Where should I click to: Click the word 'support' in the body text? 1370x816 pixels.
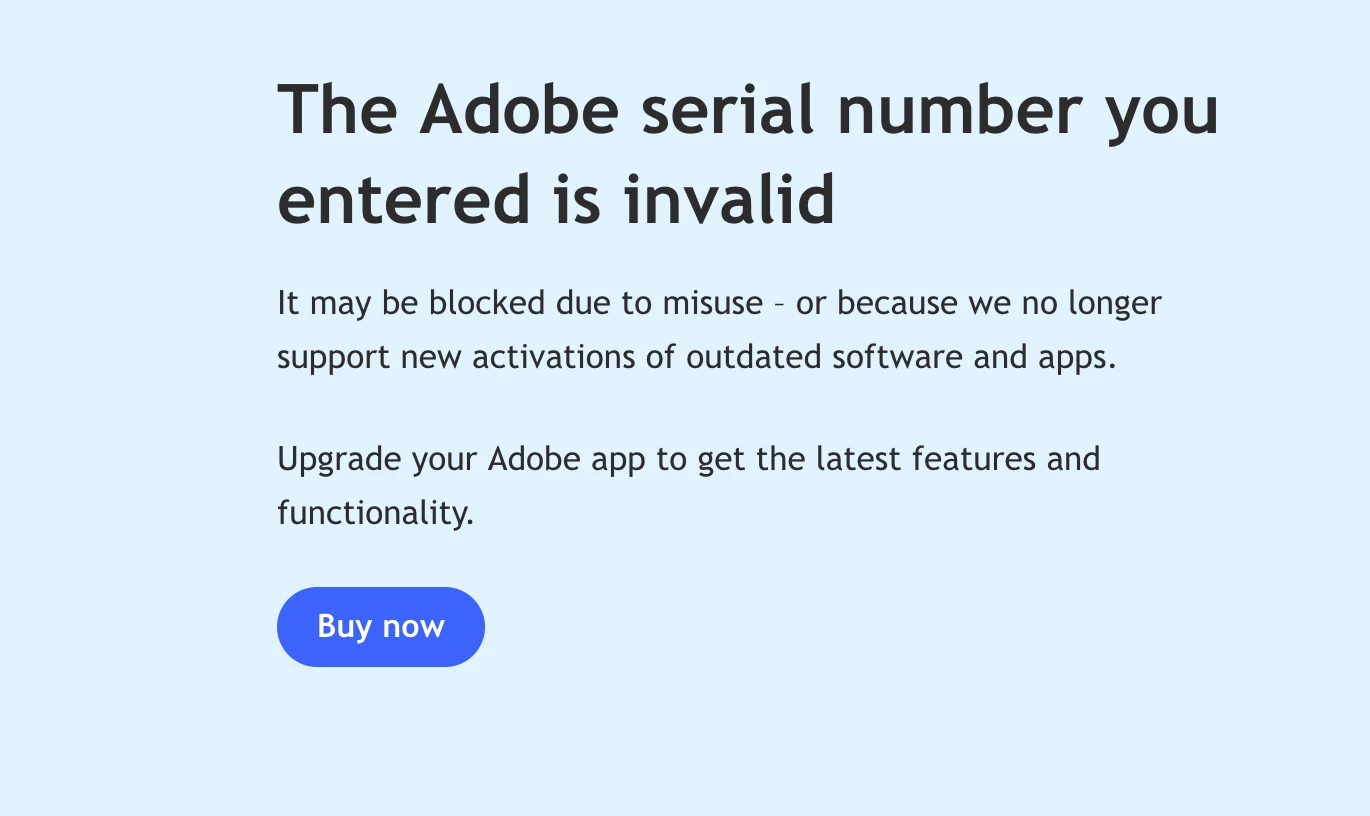[333, 358]
